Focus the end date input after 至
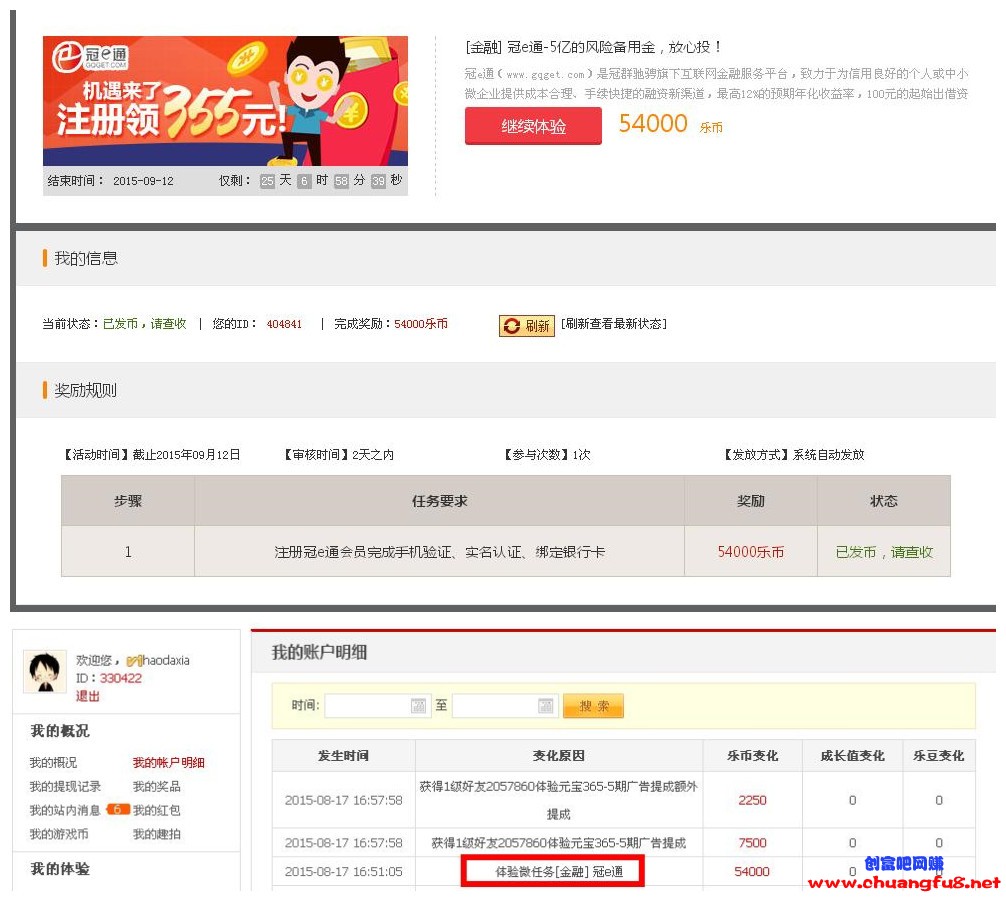This screenshot has width=1006, height=901. pyautogui.click(x=505, y=706)
